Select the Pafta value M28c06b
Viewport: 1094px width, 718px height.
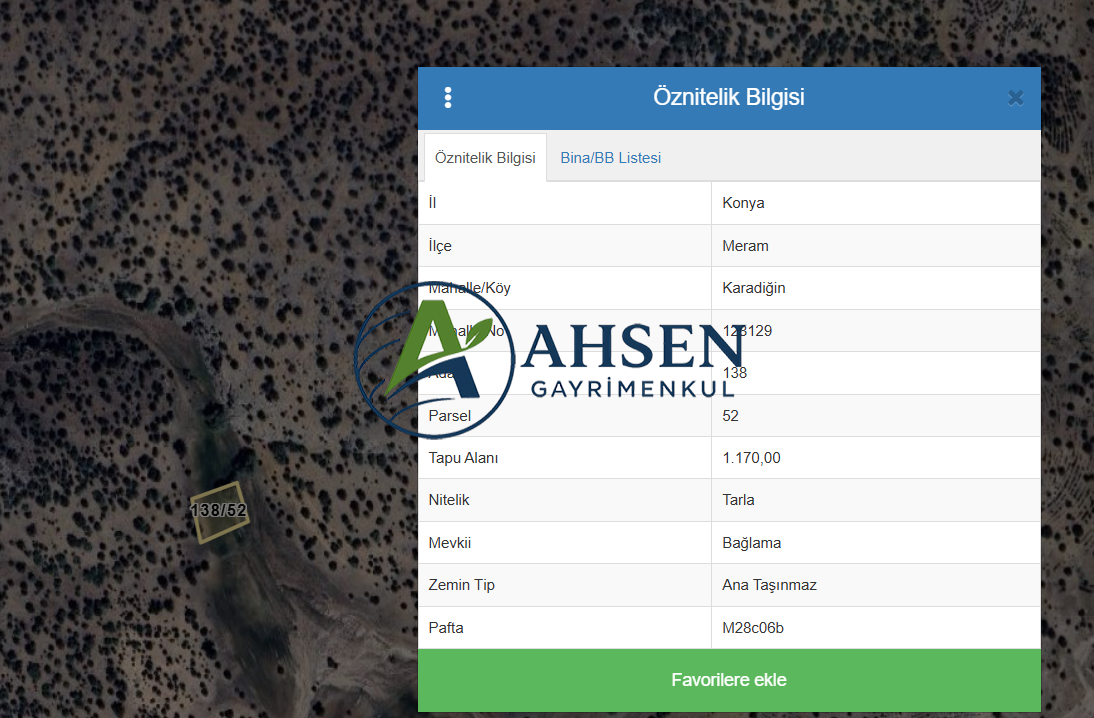tap(752, 628)
